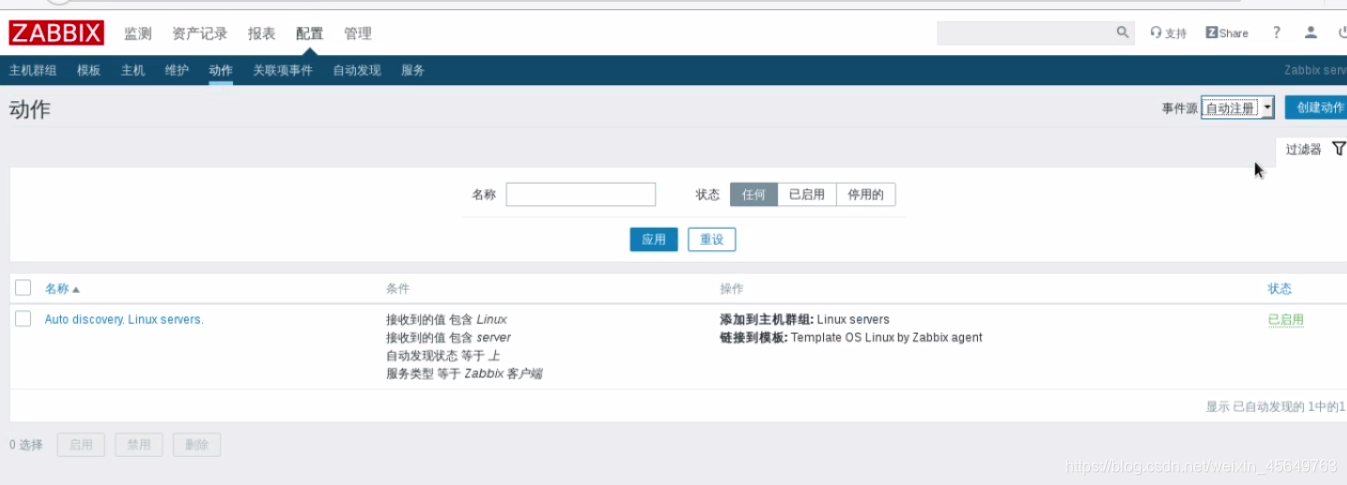This screenshot has height=485, width=1347.
Task: Click operation text 链接到模板: Template OS Linux
Action: point(851,337)
